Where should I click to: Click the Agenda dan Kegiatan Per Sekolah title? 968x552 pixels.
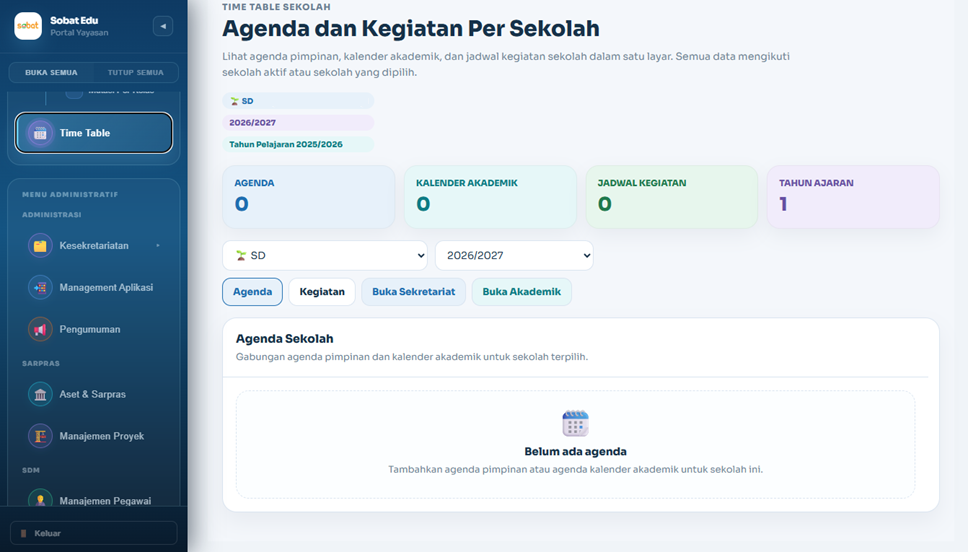411,28
